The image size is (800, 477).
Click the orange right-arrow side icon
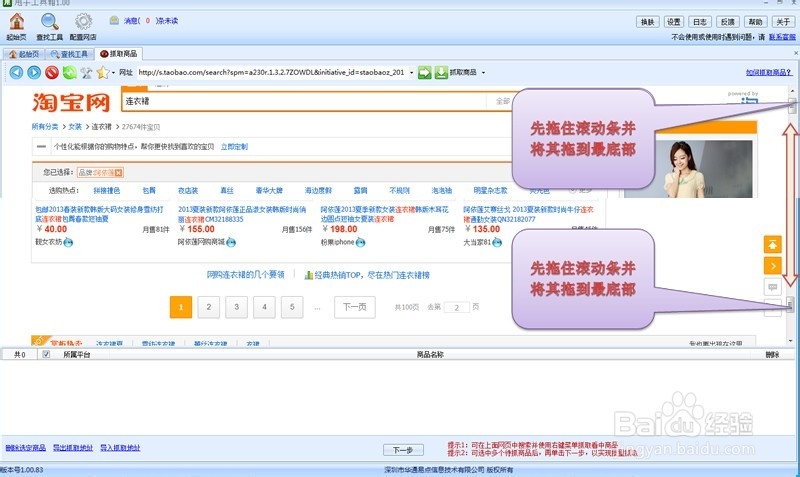pos(772,266)
